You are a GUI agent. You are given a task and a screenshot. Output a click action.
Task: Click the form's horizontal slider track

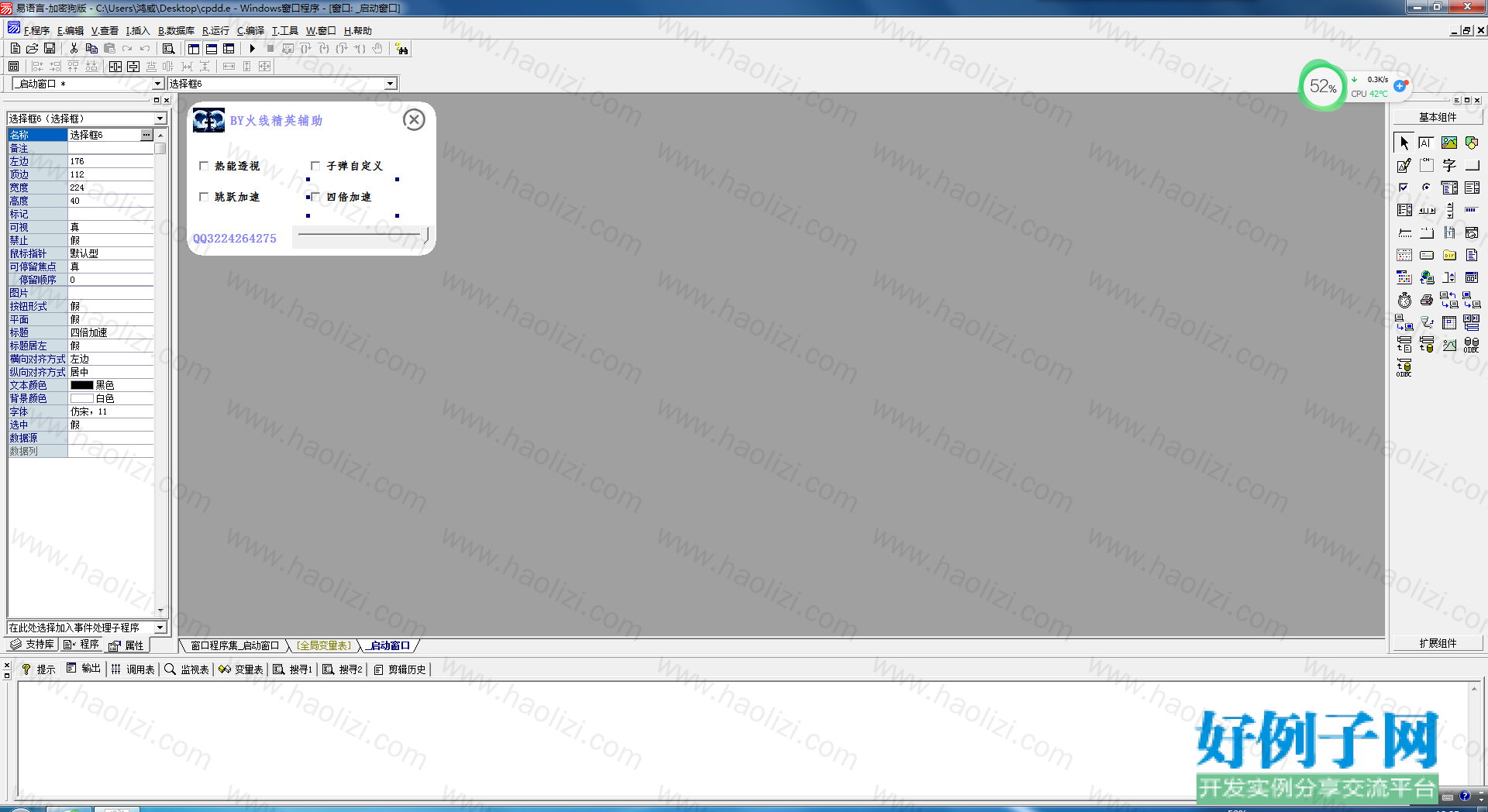pyautogui.click(x=359, y=234)
